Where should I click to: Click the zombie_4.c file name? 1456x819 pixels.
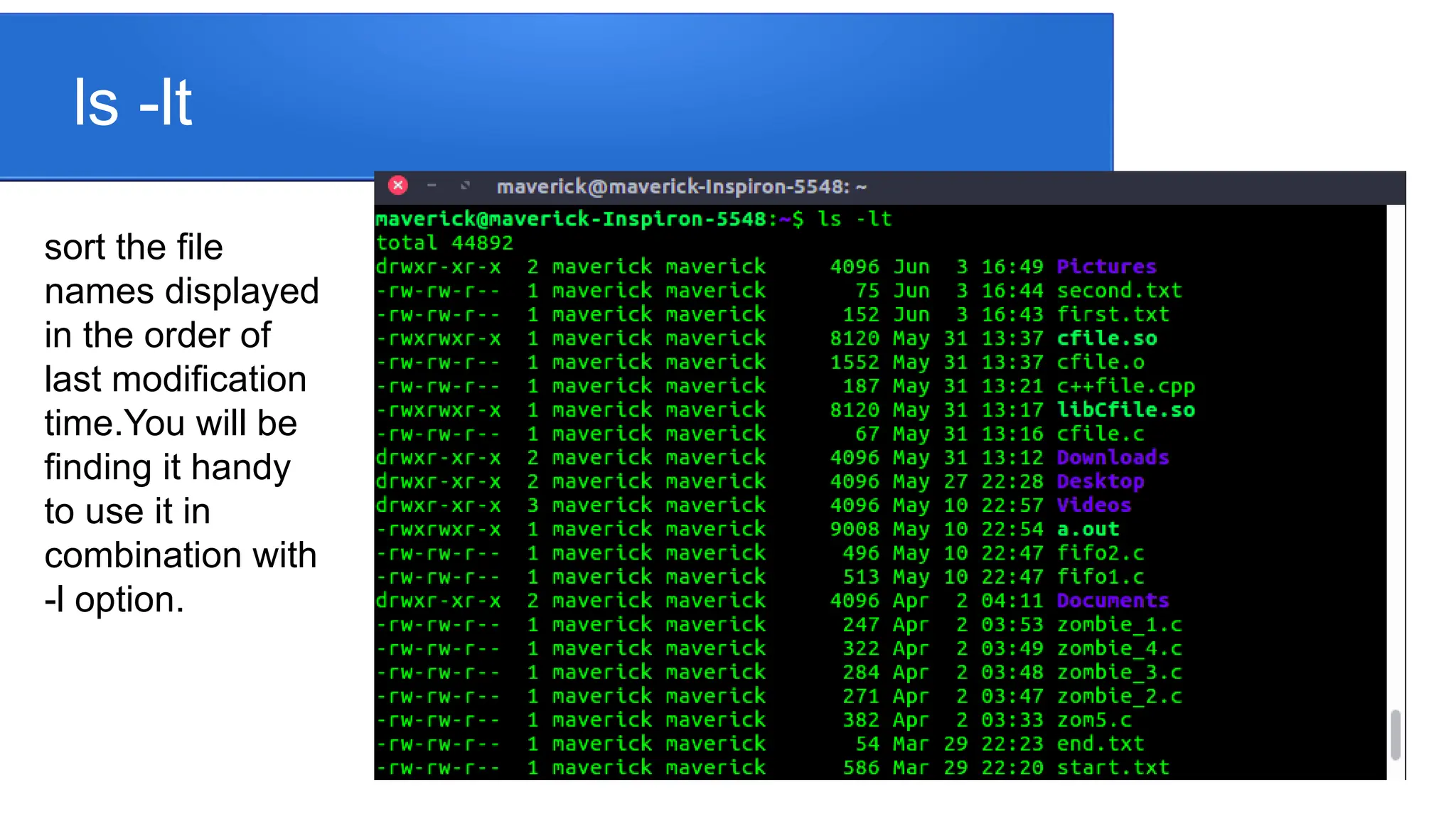[x=1119, y=648]
